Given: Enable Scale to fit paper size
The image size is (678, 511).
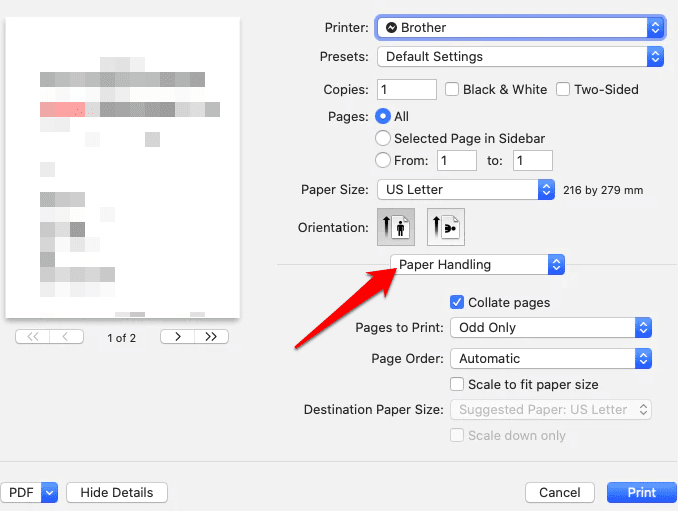Looking at the screenshot, I should 457,384.
